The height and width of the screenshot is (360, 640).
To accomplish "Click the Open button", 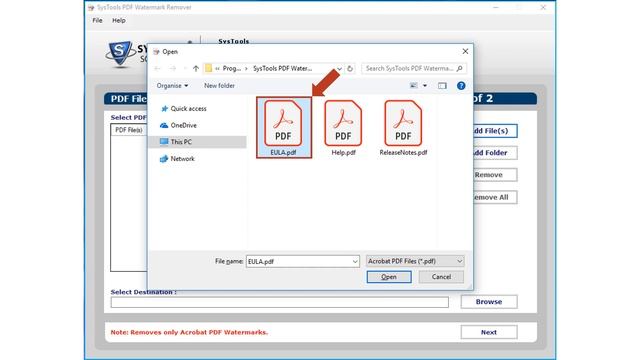I will [389, 277].
